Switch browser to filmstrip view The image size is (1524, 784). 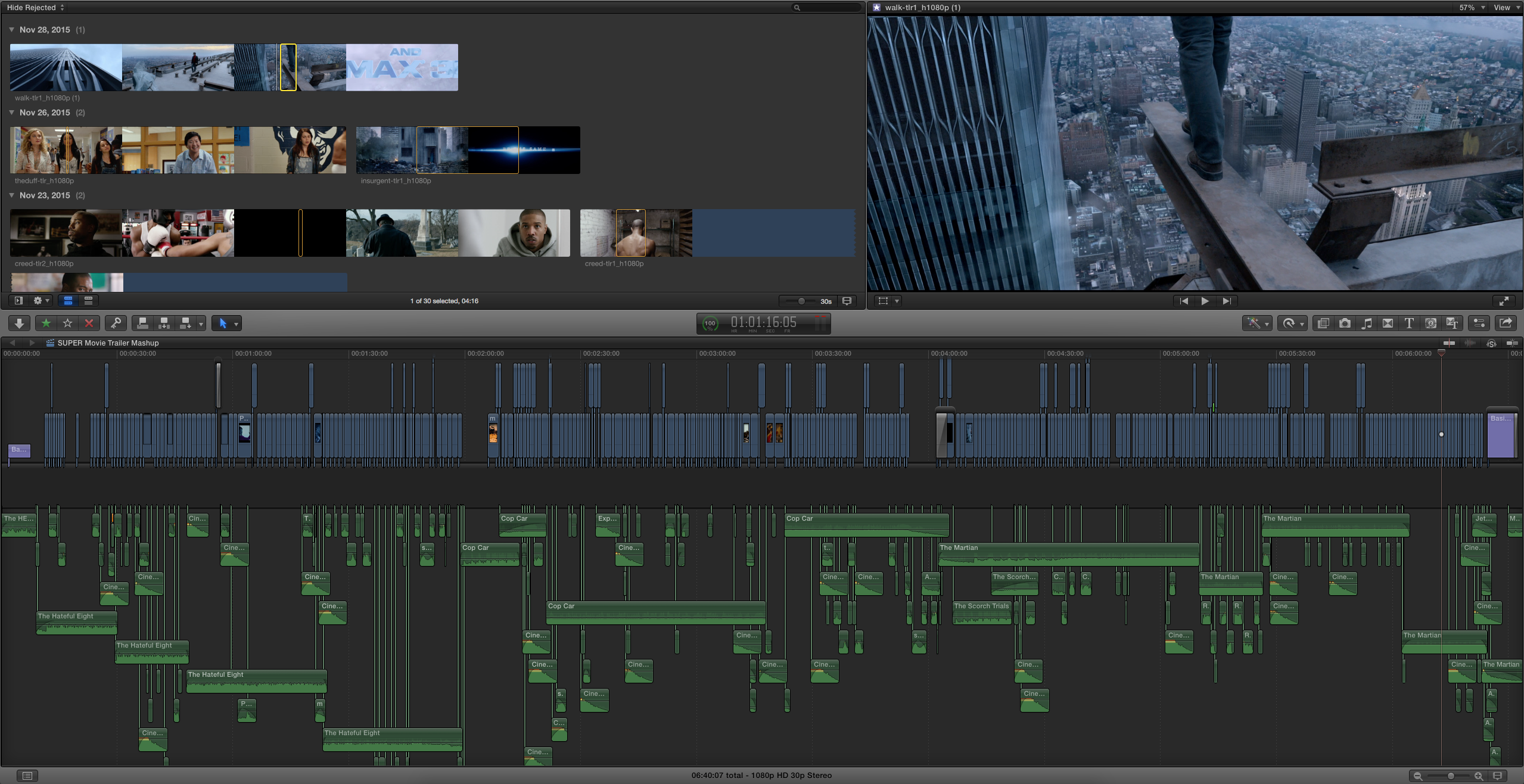coord(68,301)
